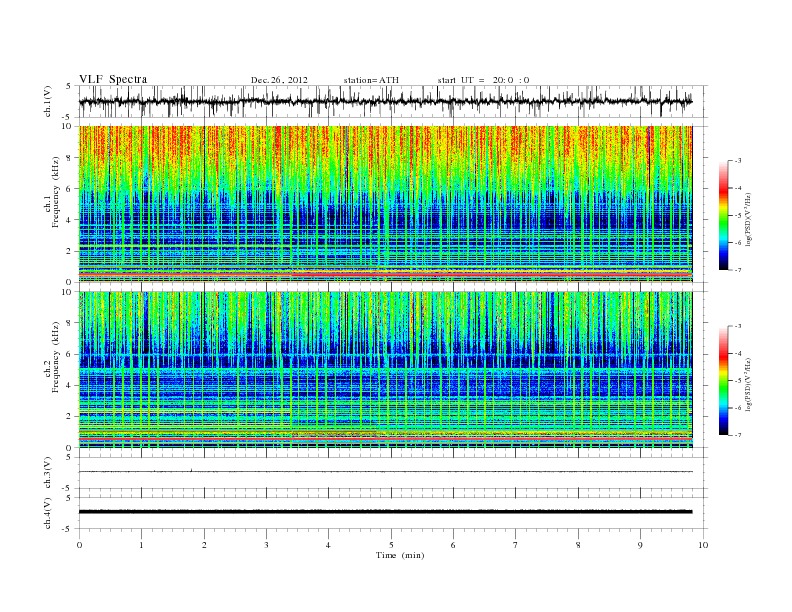The width and height of the screenshot is (792, 612).
Task: Click time axis tick label "5"
Action: pyautogui.click(x=391, y=545)
